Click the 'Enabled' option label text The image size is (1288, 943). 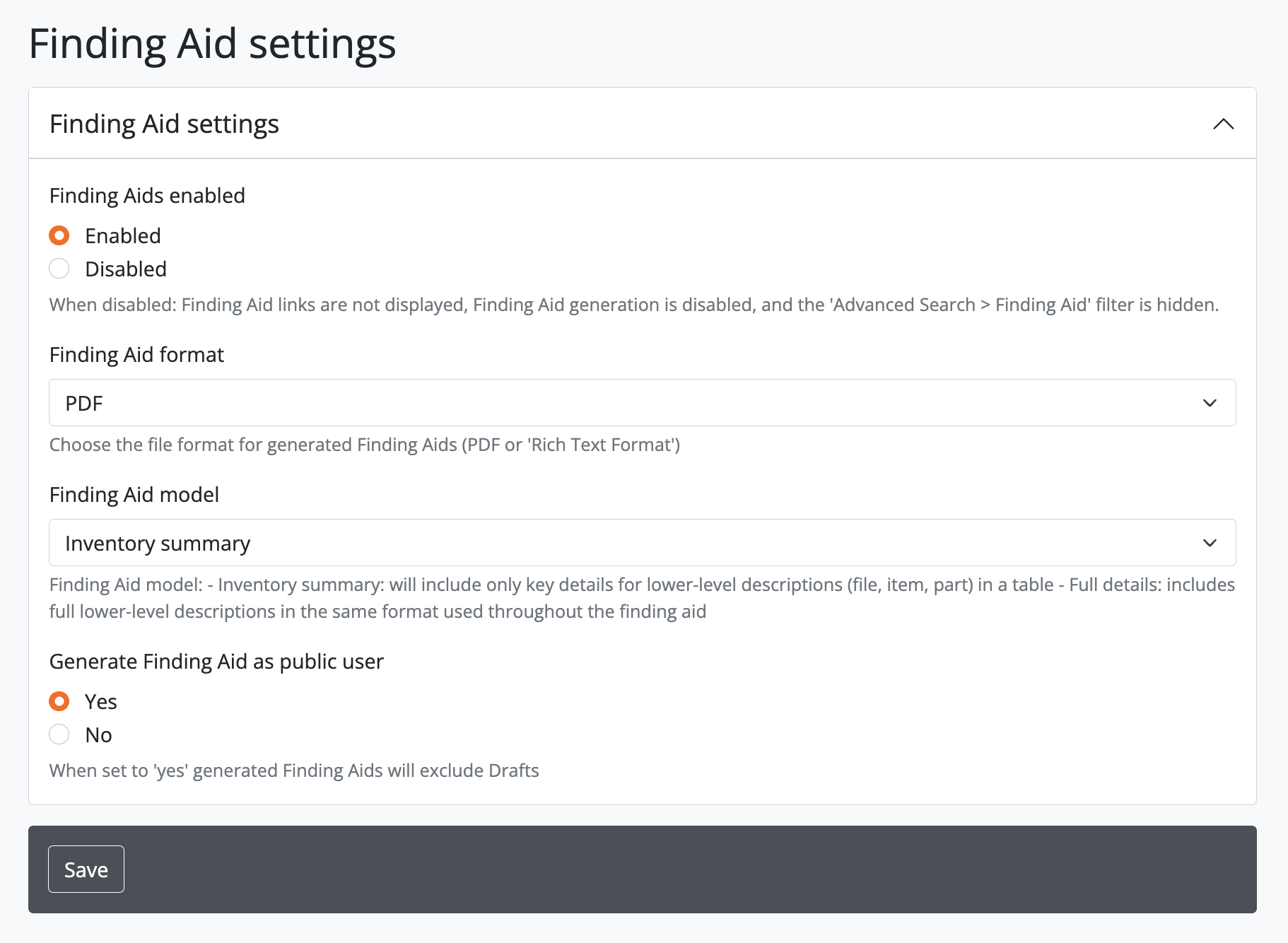coord(123,235)
